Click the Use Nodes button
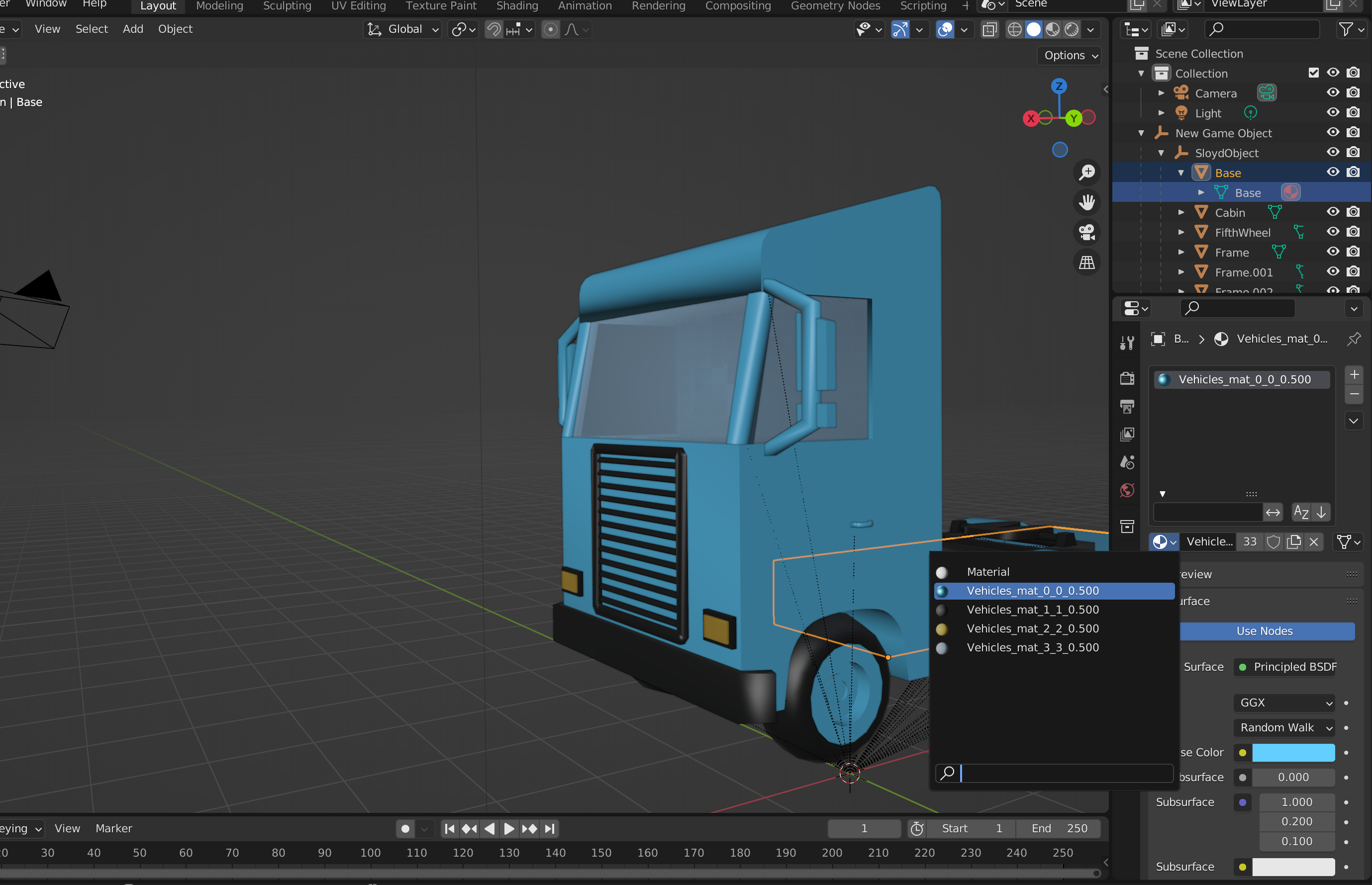The image size is (1372, 885). 1265,631
